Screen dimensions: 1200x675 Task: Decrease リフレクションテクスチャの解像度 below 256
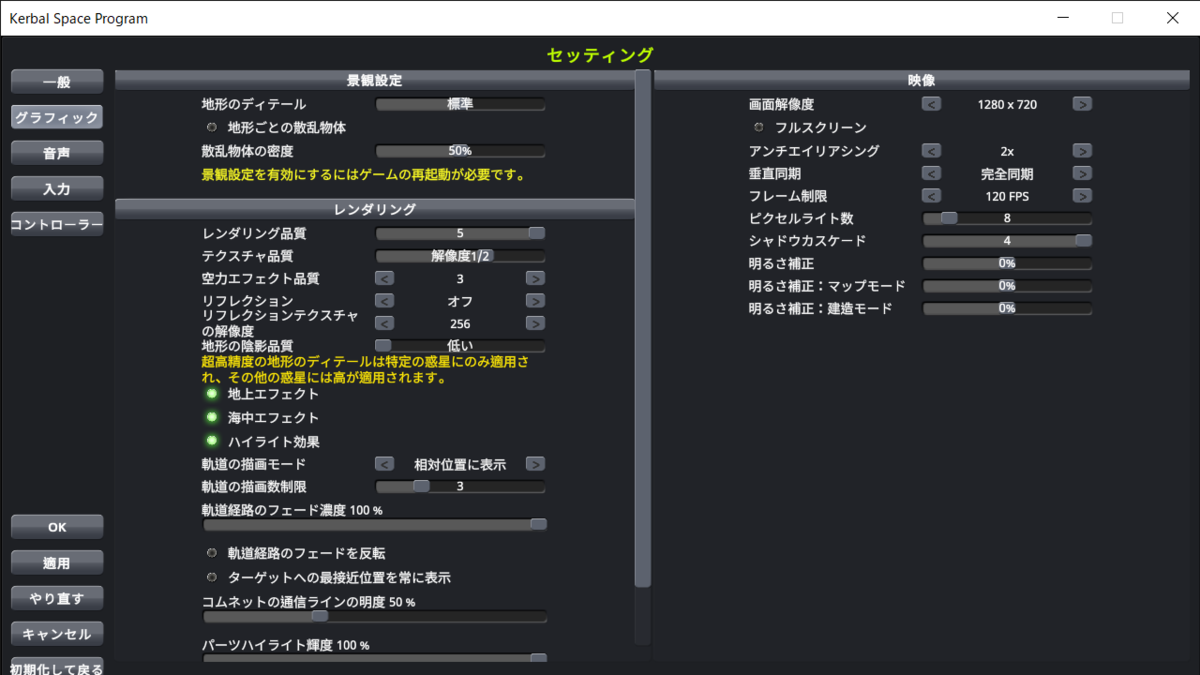coord(384,322)
